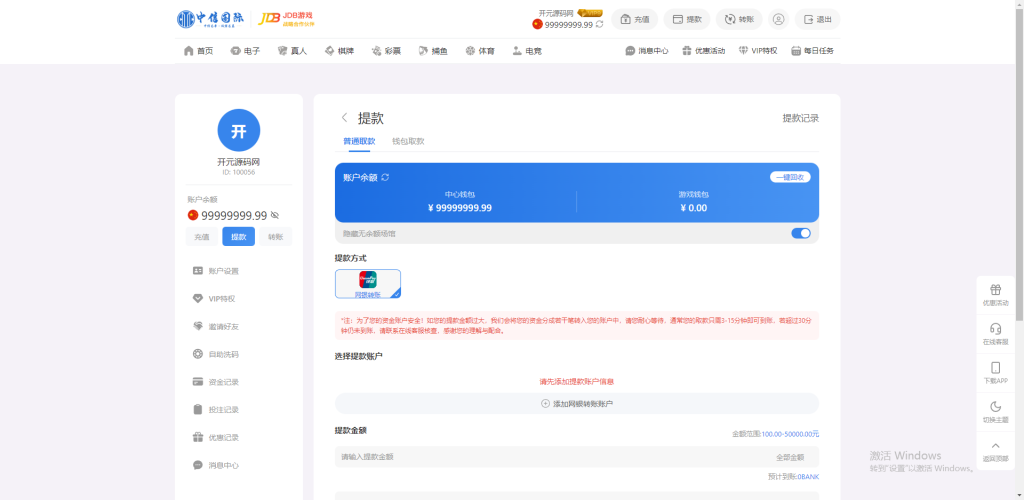Click the 转账 button in header
The width and height of the screenshot is (1024, 500).
pos(739,19)
